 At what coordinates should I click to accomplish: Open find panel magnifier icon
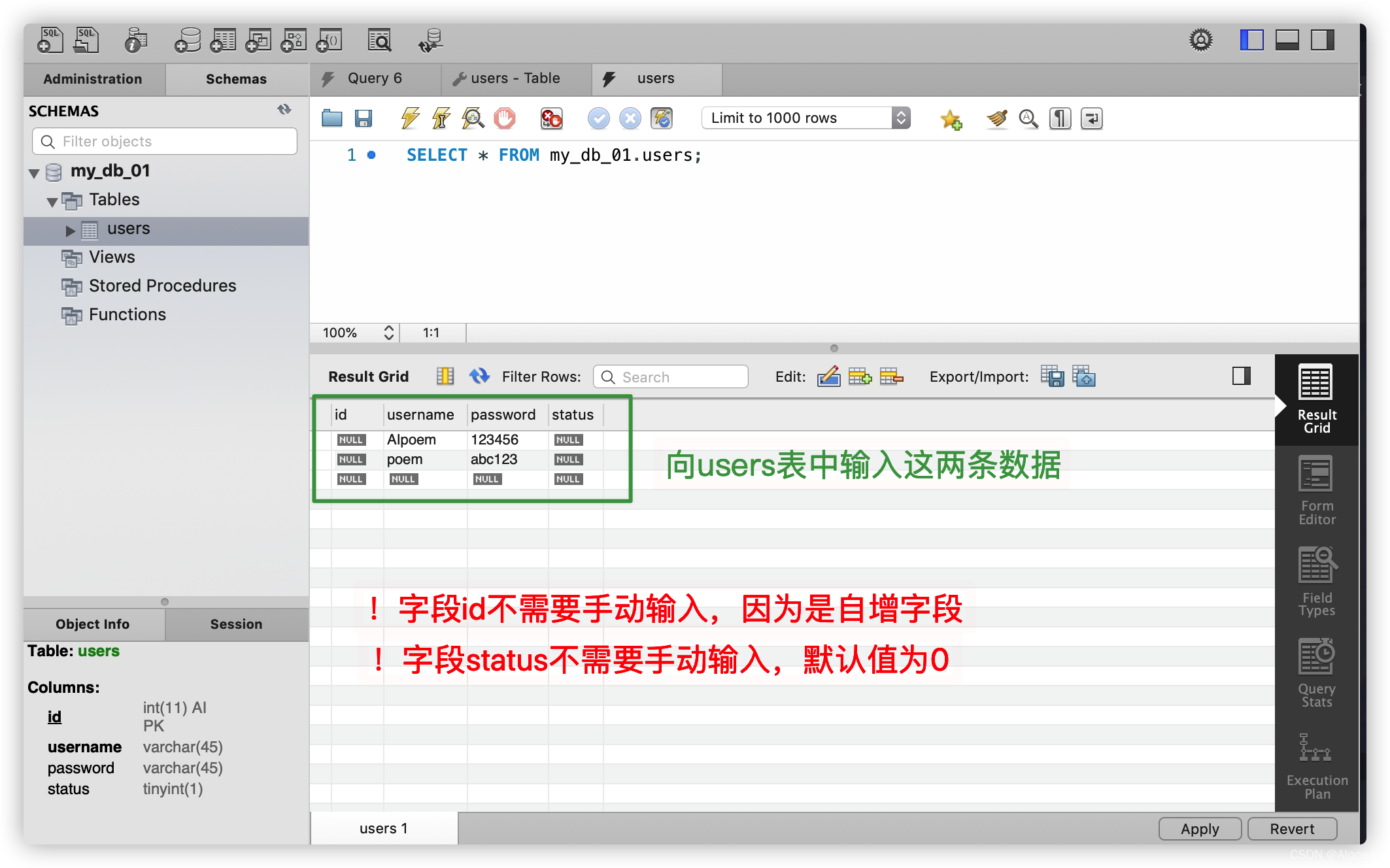1028,119
